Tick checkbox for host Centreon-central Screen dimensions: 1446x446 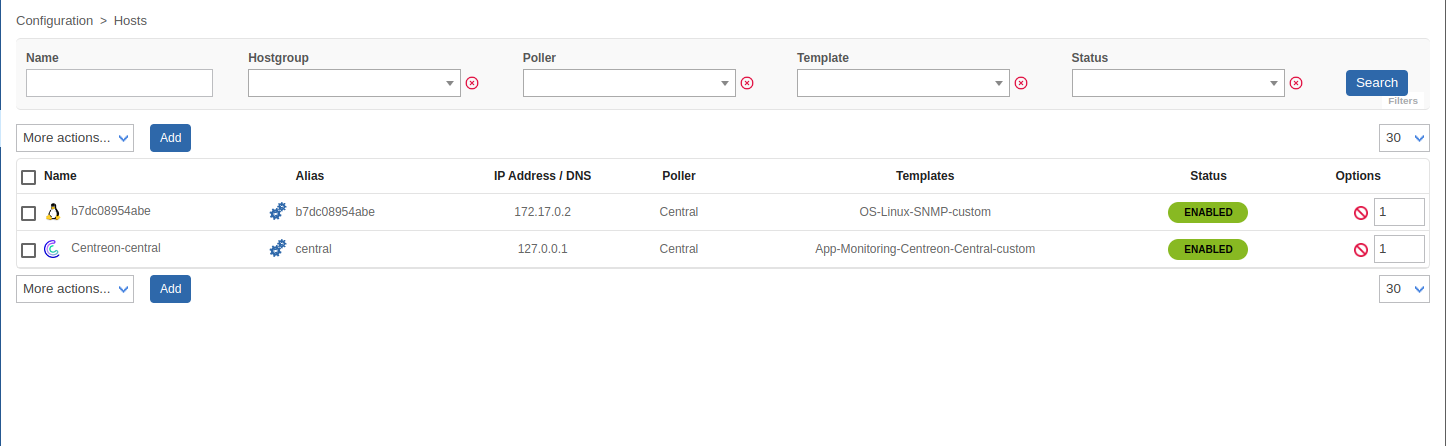(28, 250)
